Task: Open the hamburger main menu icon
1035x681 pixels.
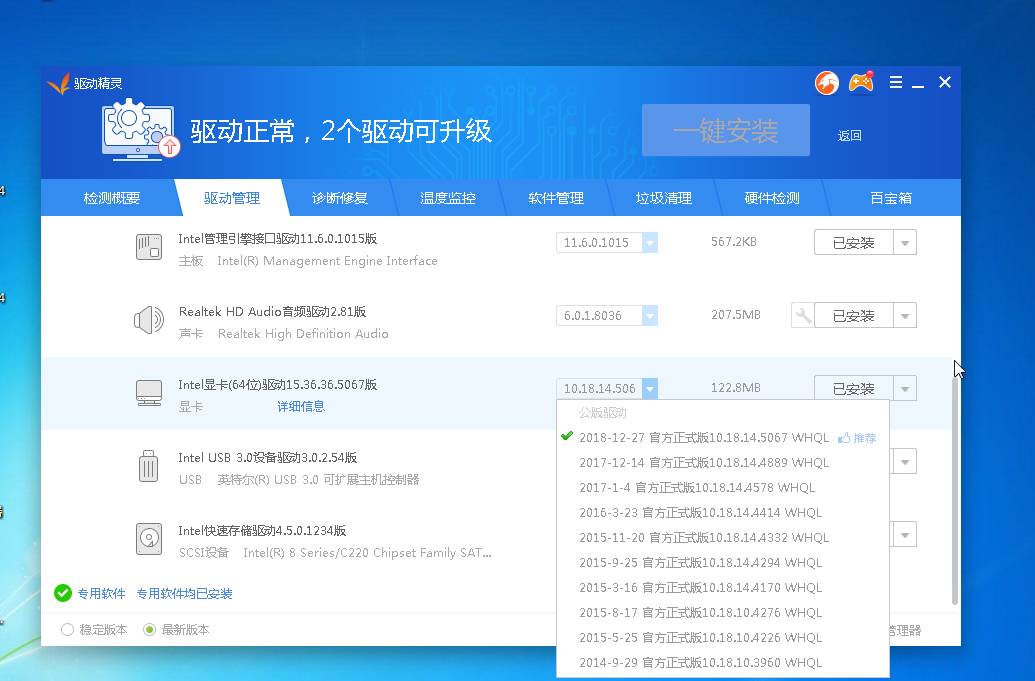Action: (x=896, y=83)
